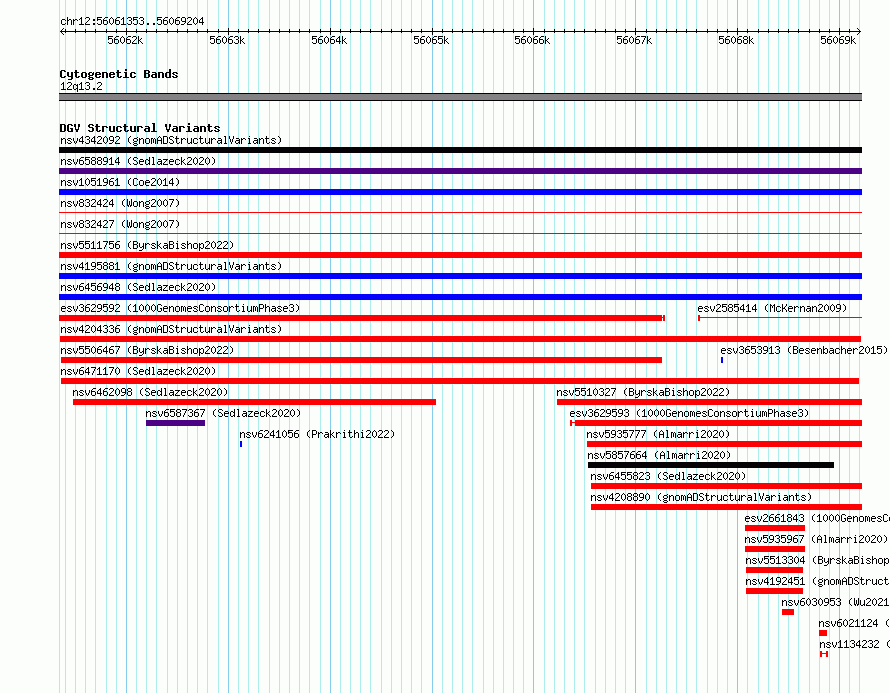Click the 56065k ruler position
890x693 pixels.
[431, 40]
